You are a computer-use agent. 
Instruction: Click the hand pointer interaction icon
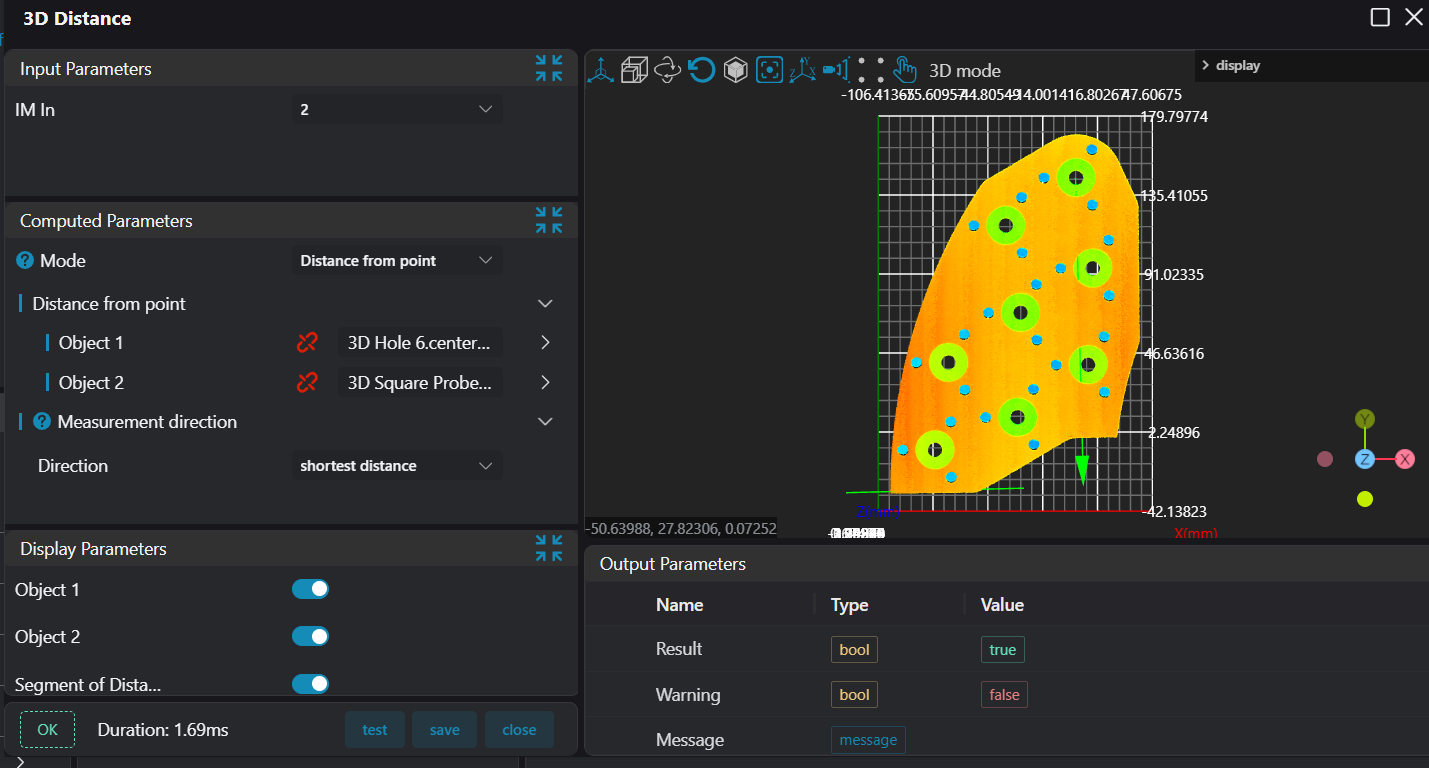(x=904, y=70)
